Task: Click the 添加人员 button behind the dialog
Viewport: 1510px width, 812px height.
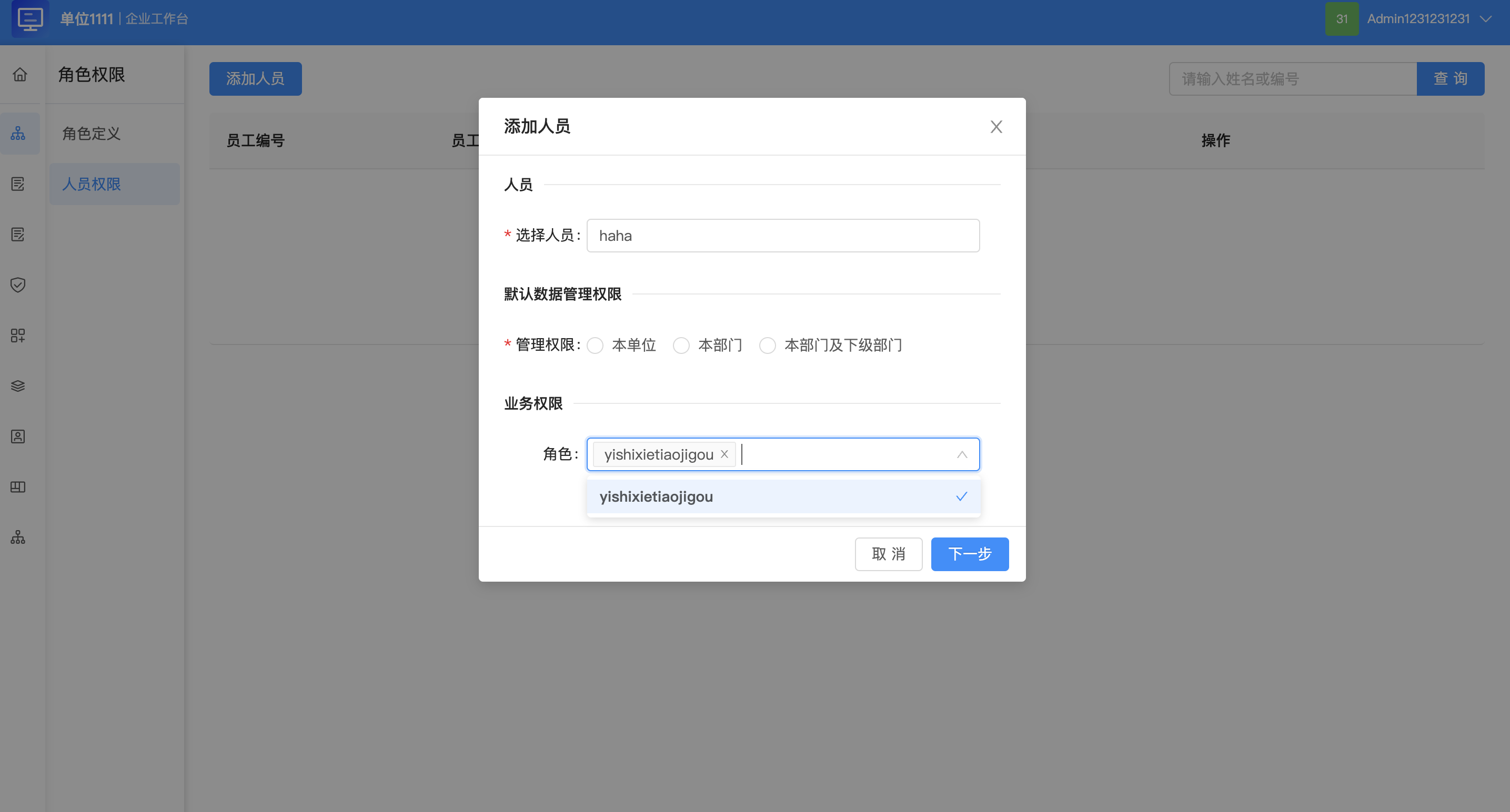Action: click(x=256, y=78)
